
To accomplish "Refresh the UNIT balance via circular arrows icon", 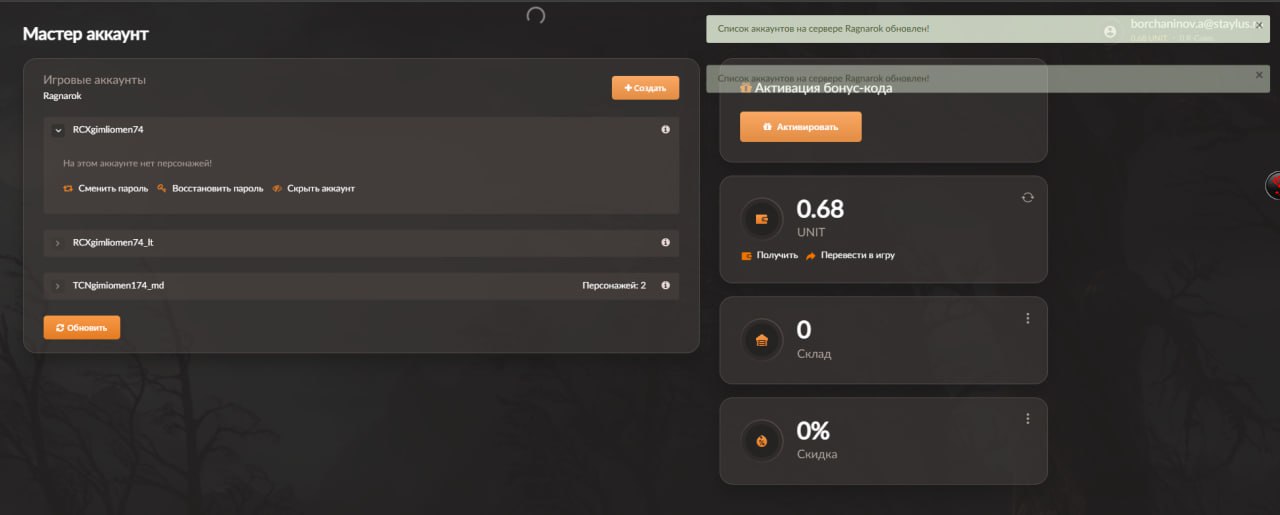I will pyautogui.click(x=1027, y=198).
